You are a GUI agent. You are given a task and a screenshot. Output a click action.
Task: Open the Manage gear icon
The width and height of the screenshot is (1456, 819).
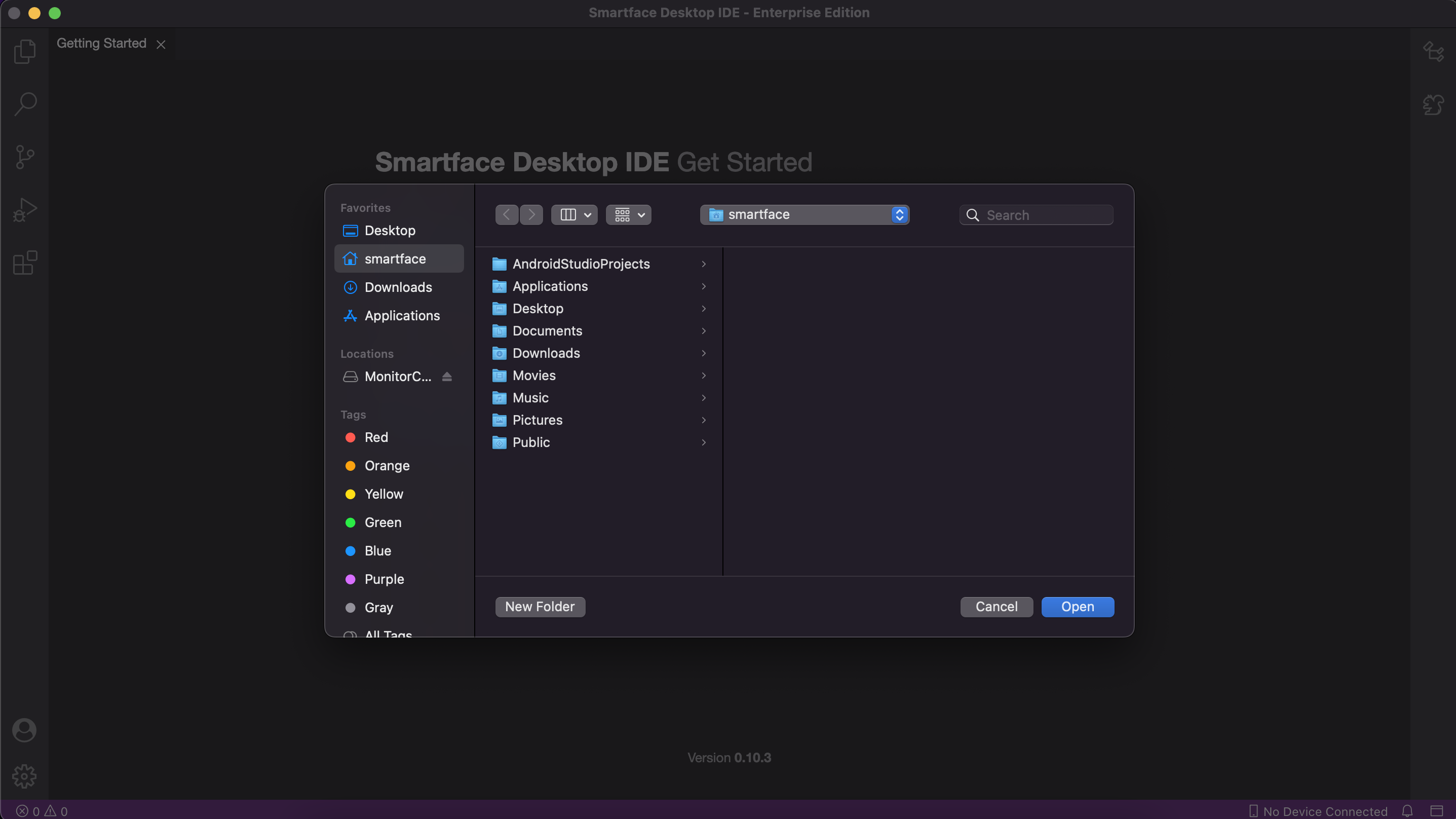pos(24,776)
